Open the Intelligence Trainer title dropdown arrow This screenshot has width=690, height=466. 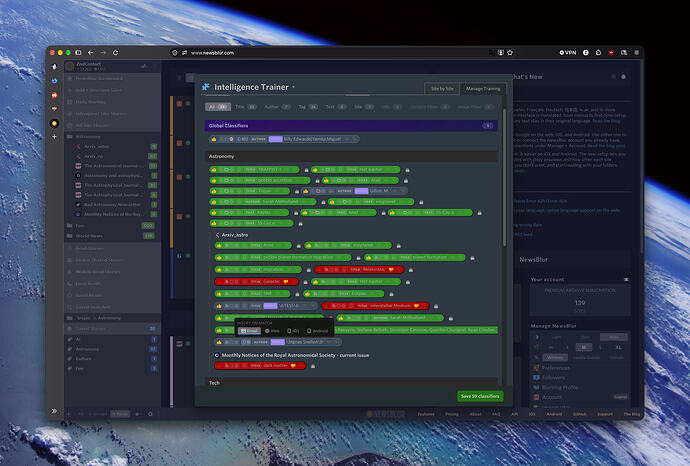[294, 87]
